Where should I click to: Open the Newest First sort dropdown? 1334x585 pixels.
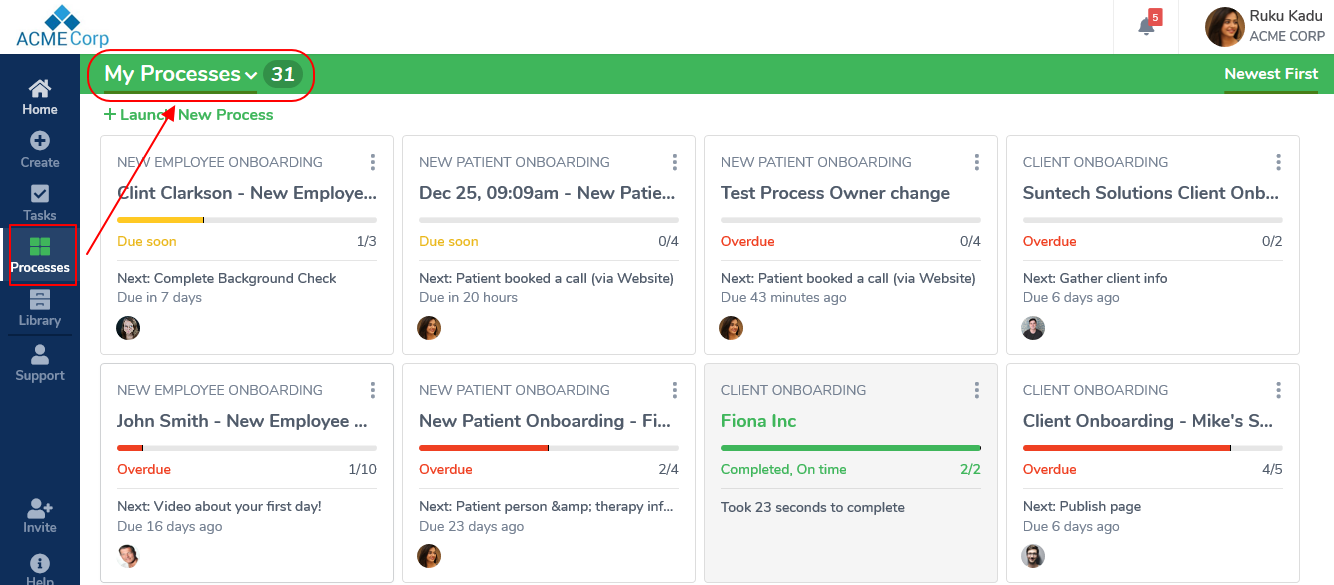click(1271, 74)
